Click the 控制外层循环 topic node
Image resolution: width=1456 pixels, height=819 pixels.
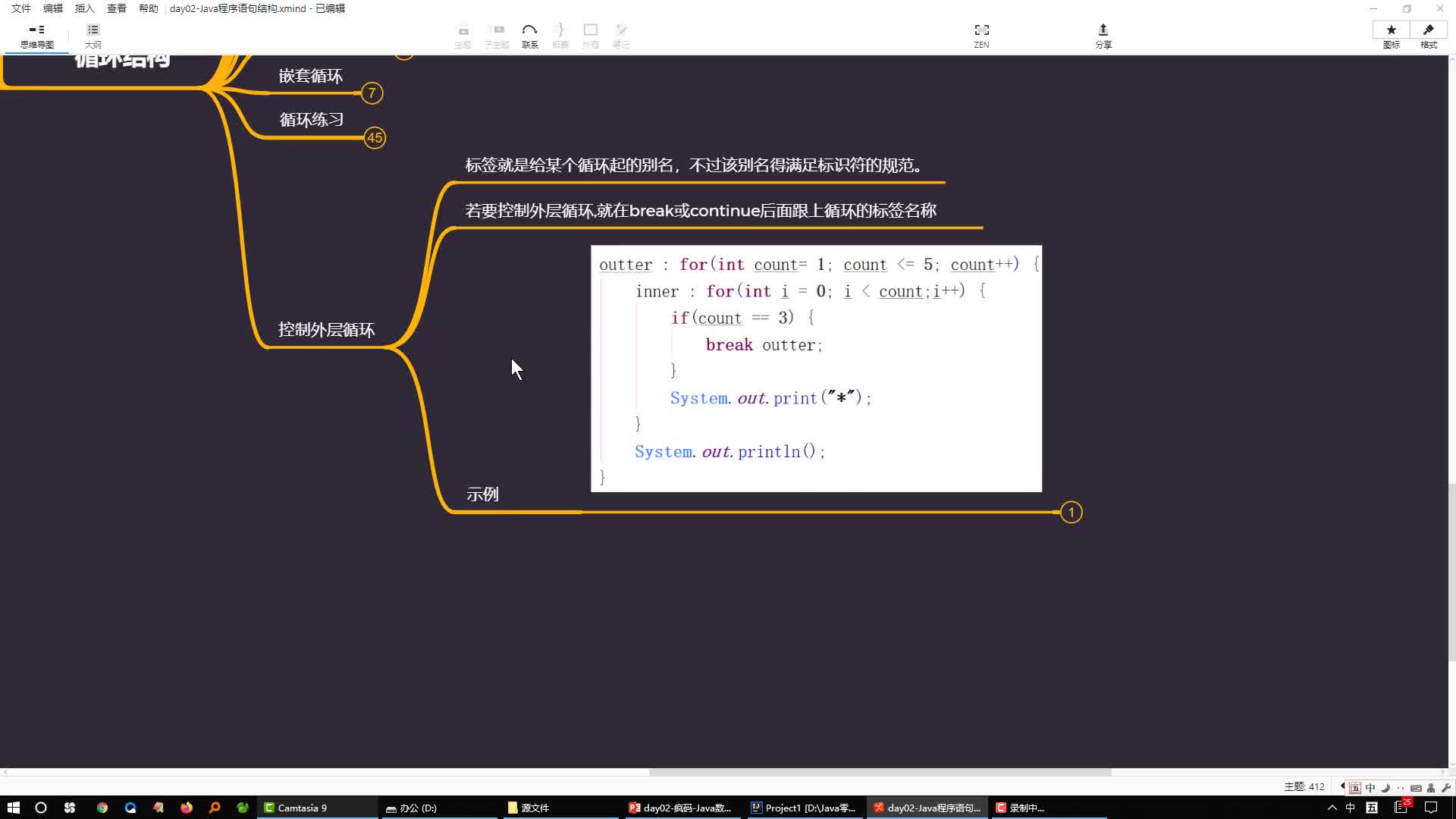[326, 329]
